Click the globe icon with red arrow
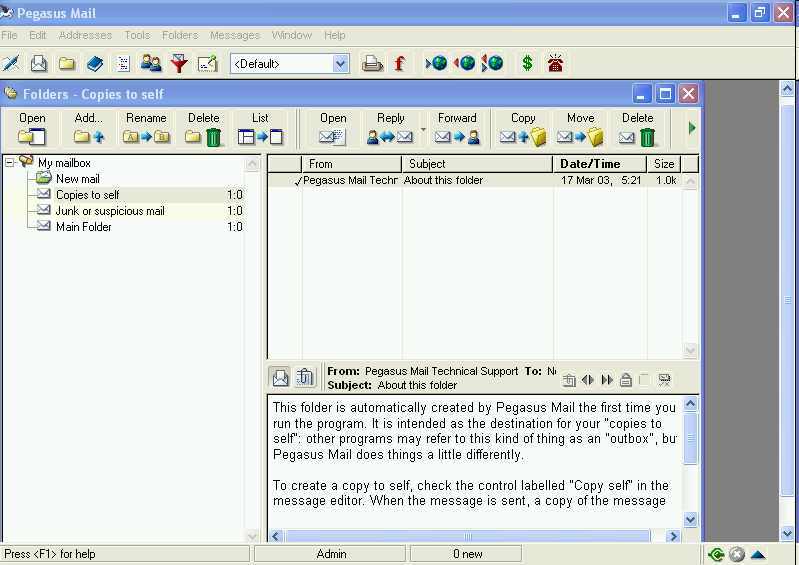This screenshot has width=799, height=565. (465, 63)
